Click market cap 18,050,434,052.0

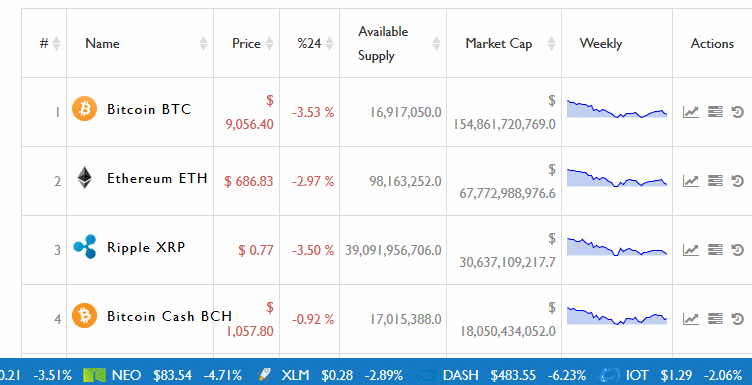click(x=508, y=331)
